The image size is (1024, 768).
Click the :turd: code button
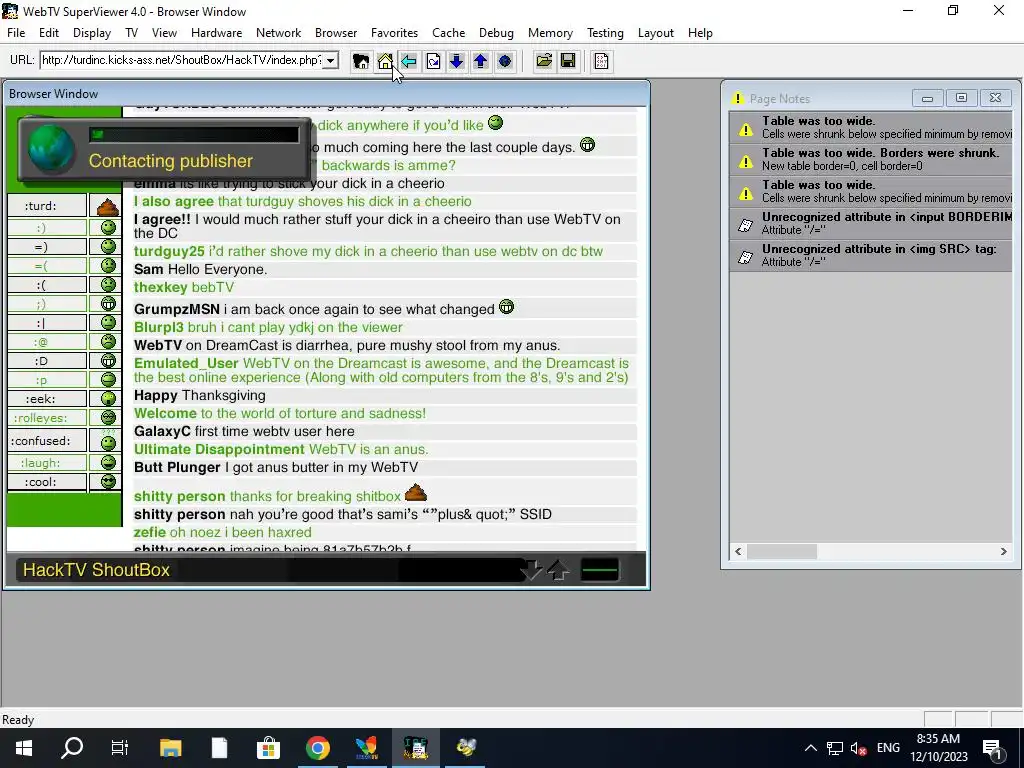(47, 206)
